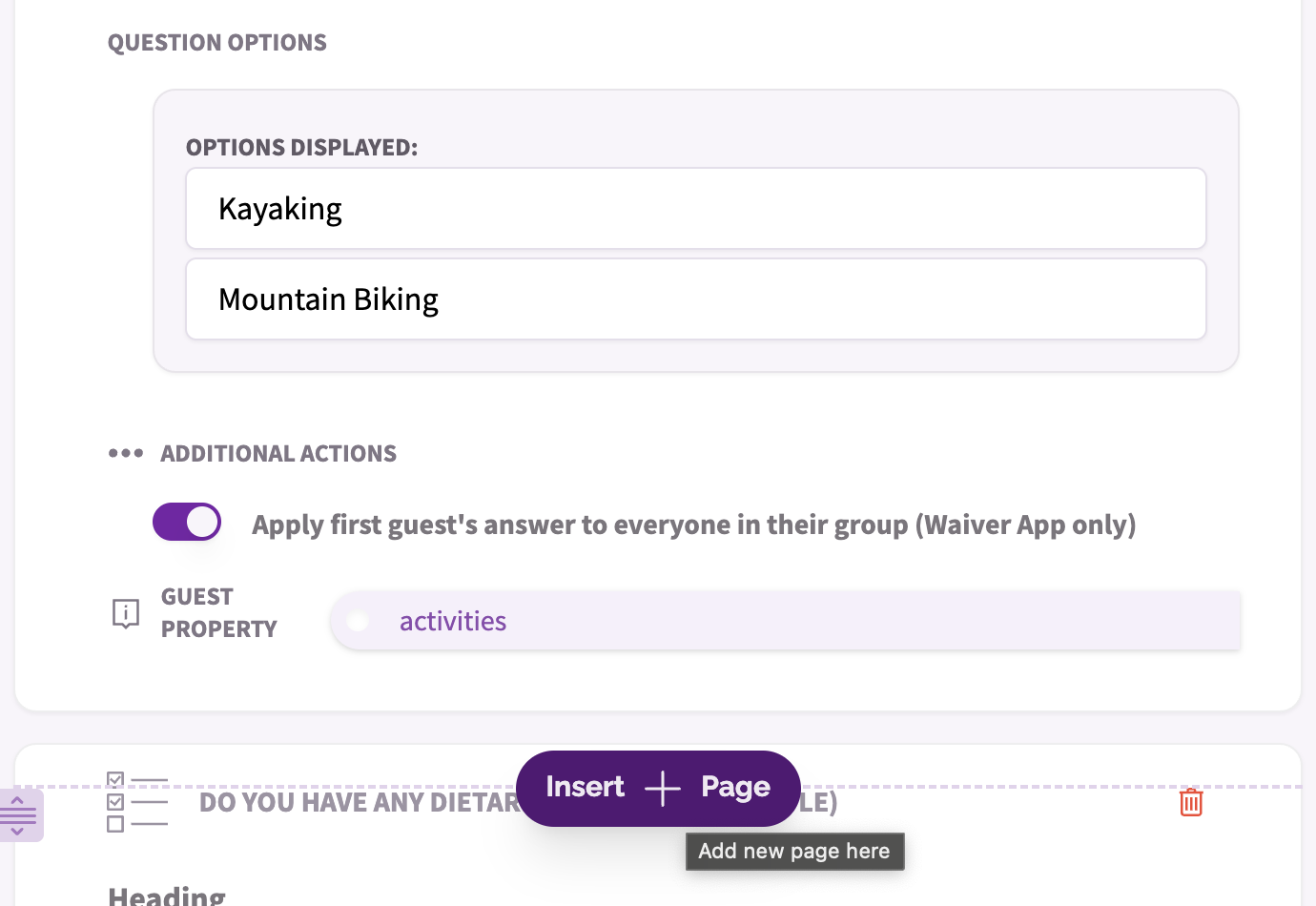Click the circle inside the activities pill
The image size is (1316, 906).
(x=358, y=621)
